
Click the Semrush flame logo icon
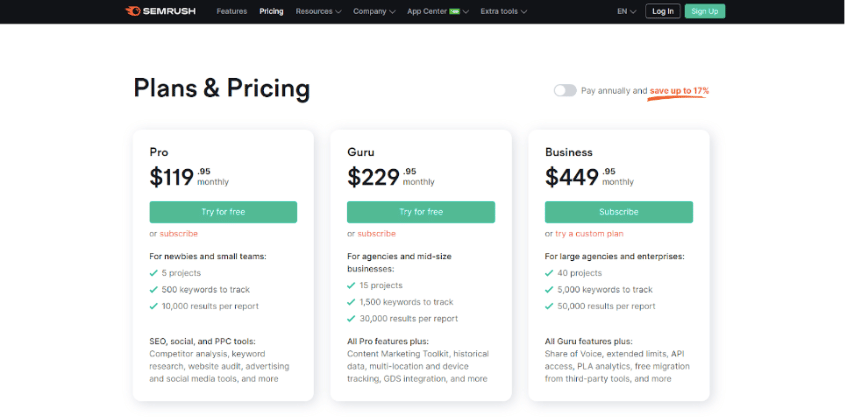pos(133,11)
